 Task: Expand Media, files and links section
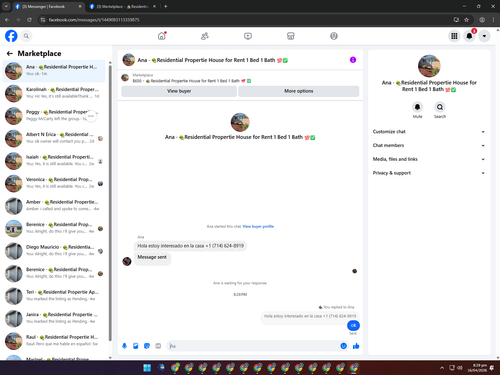tap(429, 159)
